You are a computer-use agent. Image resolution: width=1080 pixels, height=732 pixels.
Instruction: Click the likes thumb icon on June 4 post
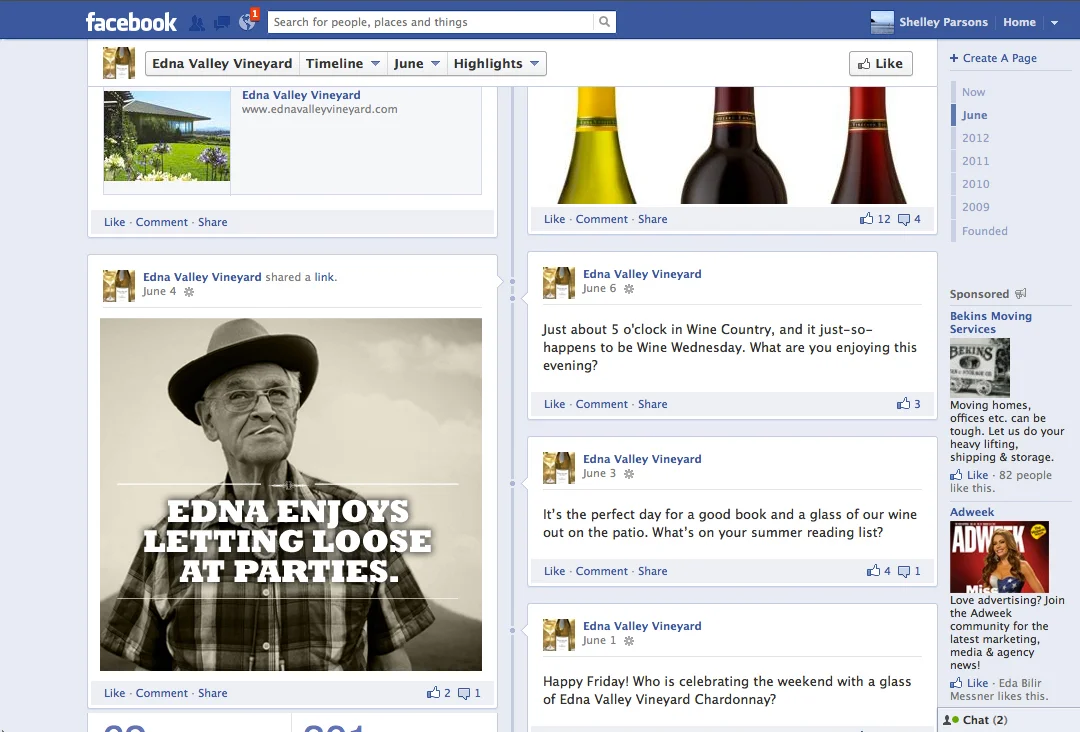(433, 693)
